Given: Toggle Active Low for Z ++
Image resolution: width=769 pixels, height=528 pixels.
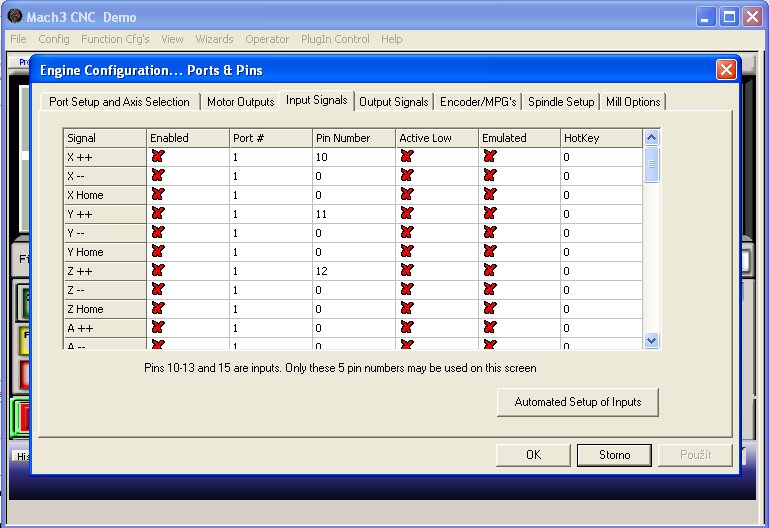Looking at the screenshot, I should [x=407, y=270].
